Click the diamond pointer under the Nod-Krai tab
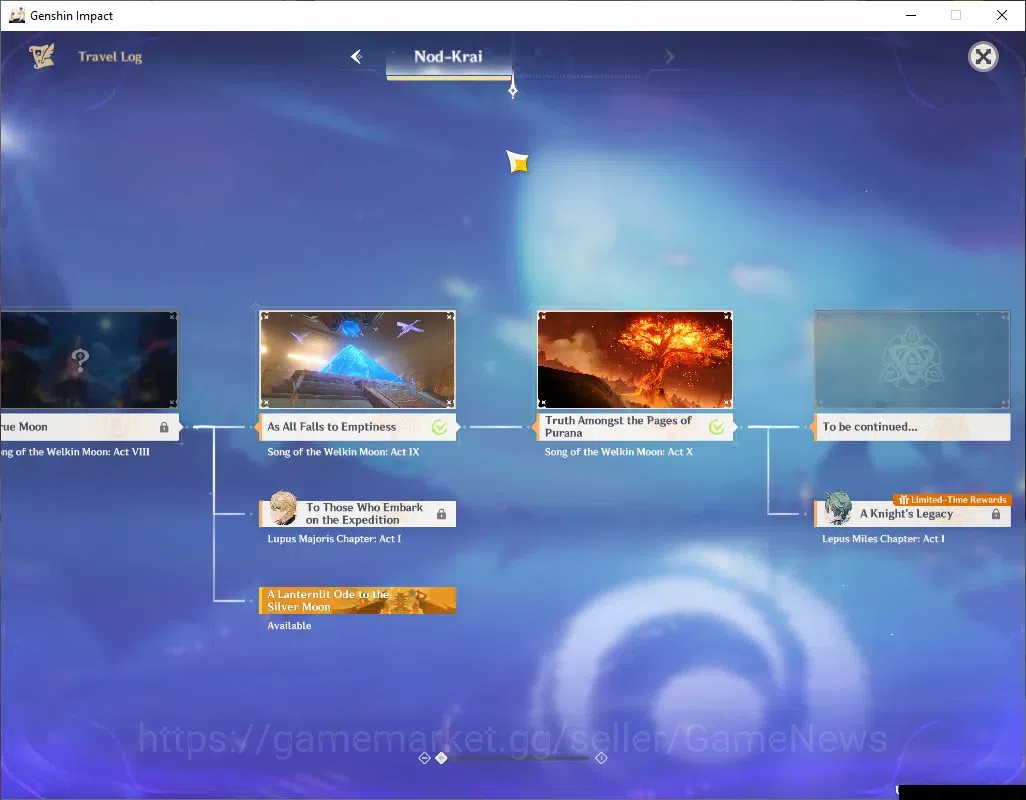1026x800 pixels. [x=513, y=90]
